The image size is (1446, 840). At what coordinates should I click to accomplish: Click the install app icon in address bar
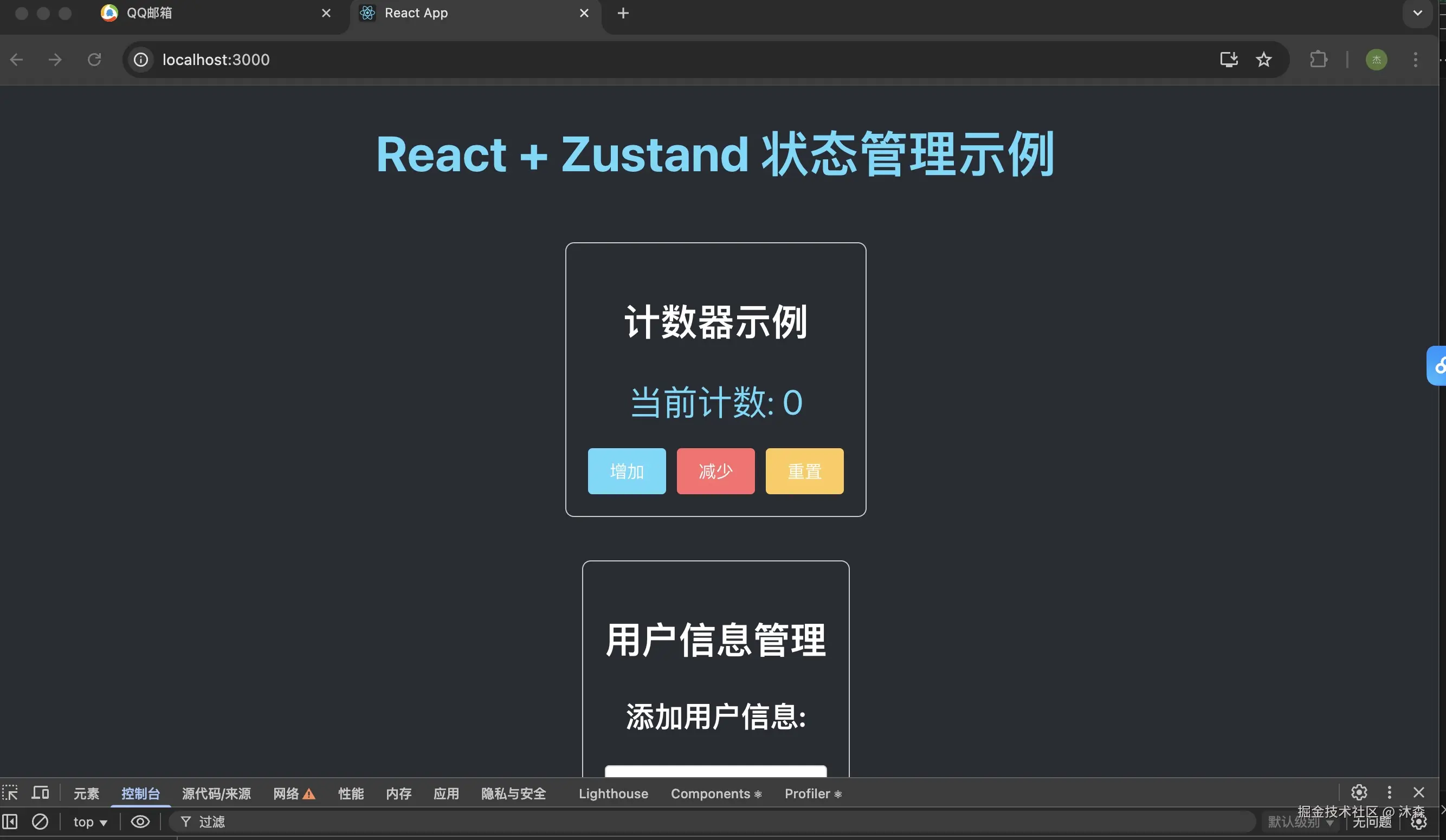tap(1229, 60)
